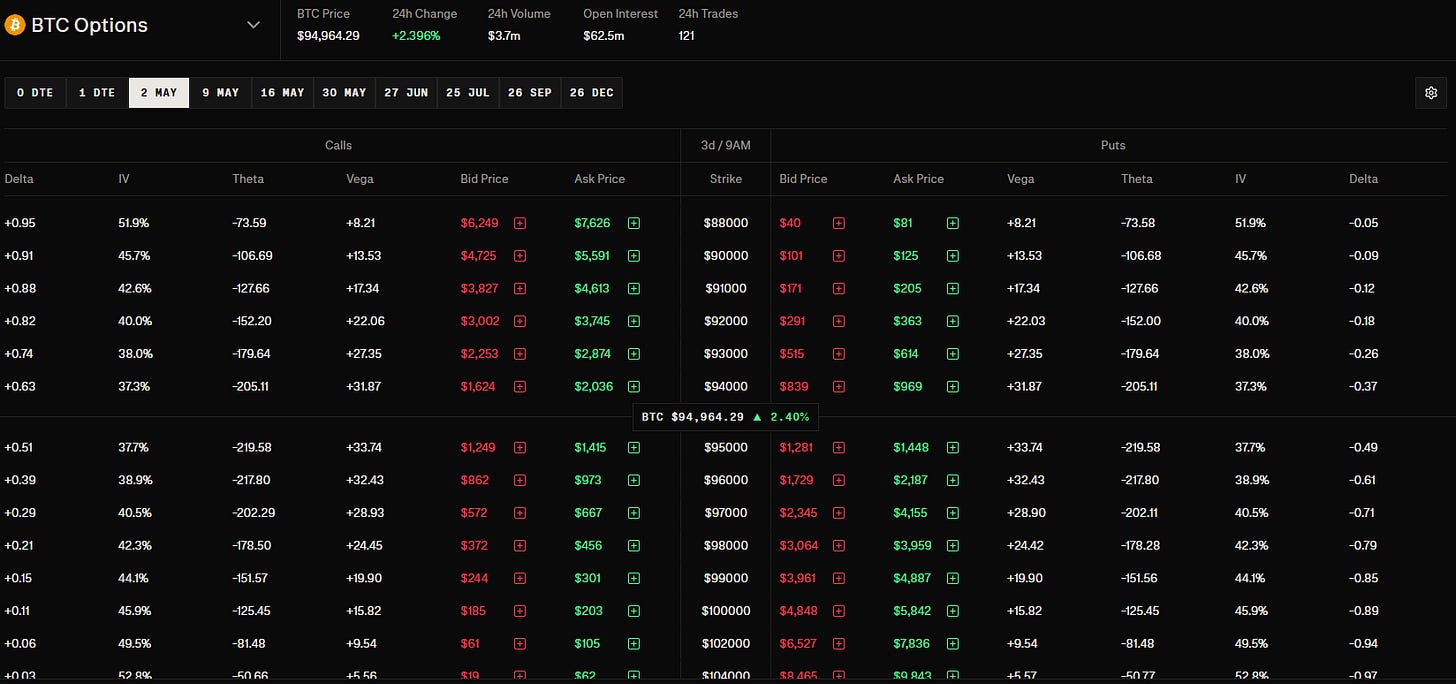Click red plus beside call bid $372

click(x=520, y=546)
